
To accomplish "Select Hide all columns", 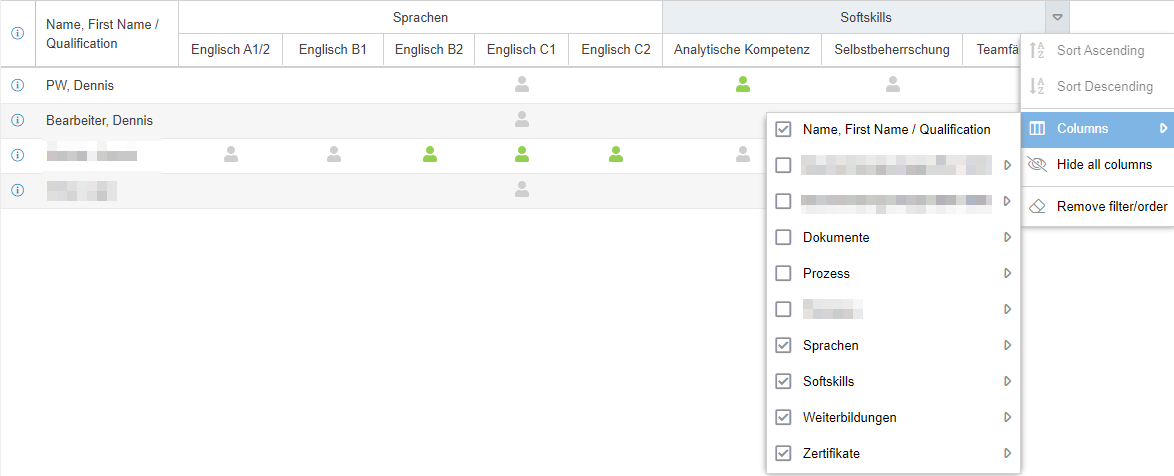I will tap(1104, 164).
